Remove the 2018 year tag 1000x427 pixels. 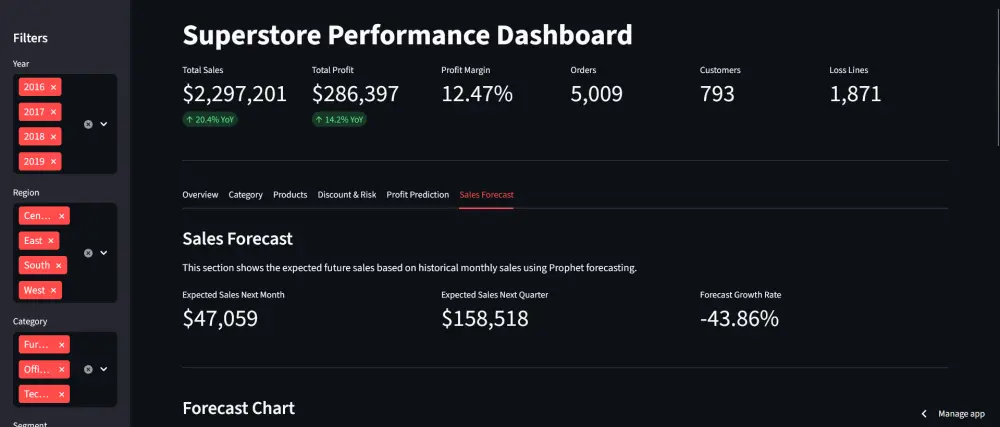(x=54, y=136)
